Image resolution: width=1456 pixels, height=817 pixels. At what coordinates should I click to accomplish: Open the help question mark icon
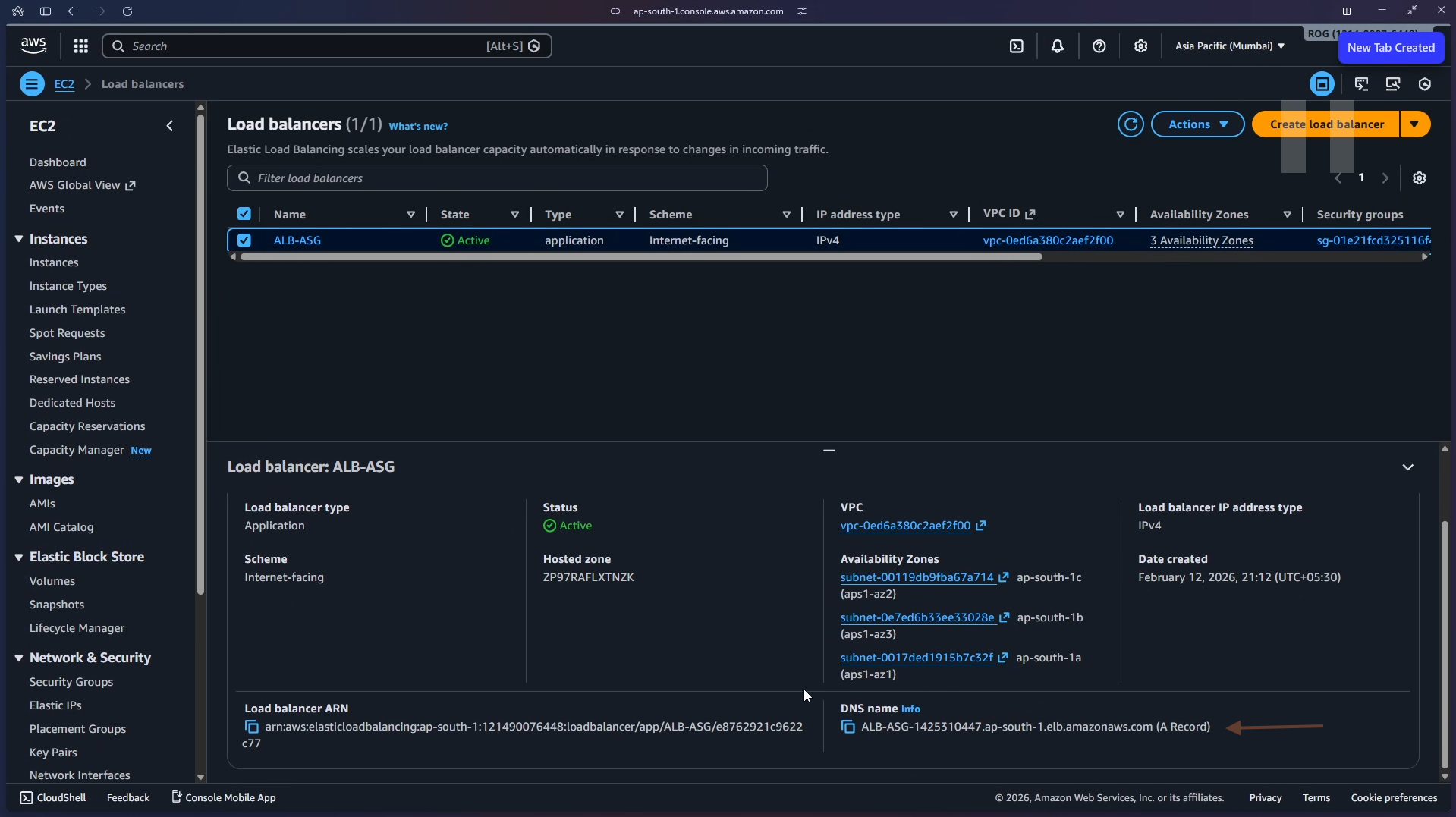(x=1099, y=46)
